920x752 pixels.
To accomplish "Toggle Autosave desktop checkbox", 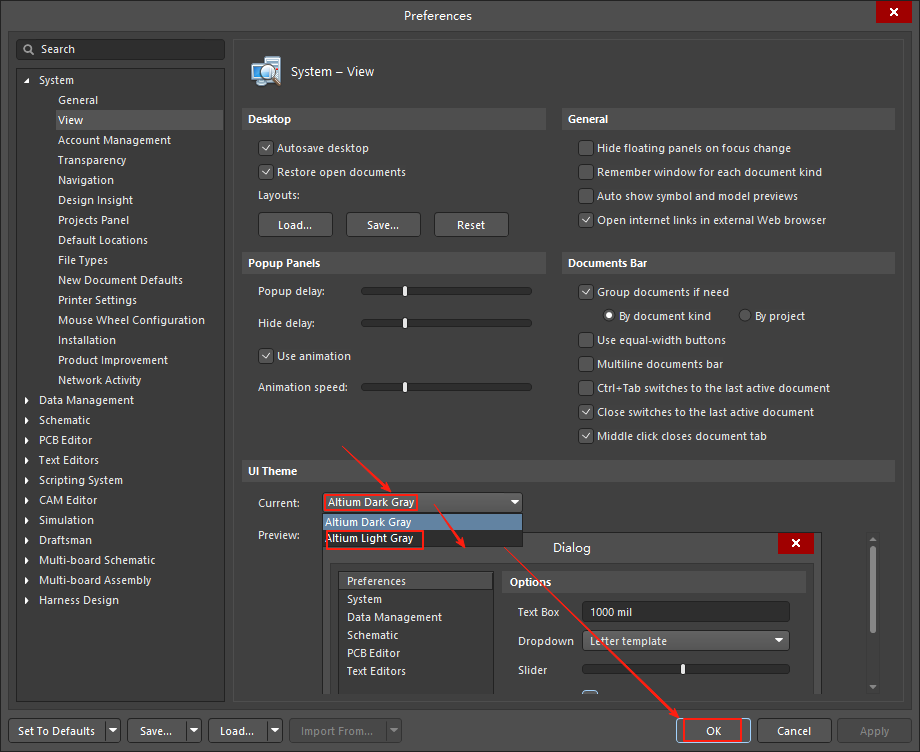I will pyautogui.click(x=266, y=148).
